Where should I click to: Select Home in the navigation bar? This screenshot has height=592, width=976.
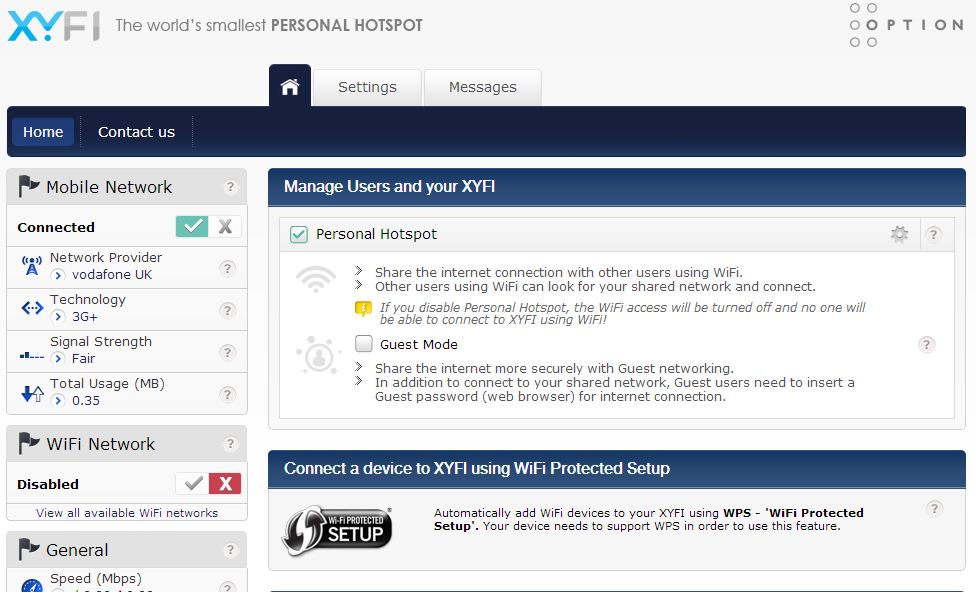43,132
